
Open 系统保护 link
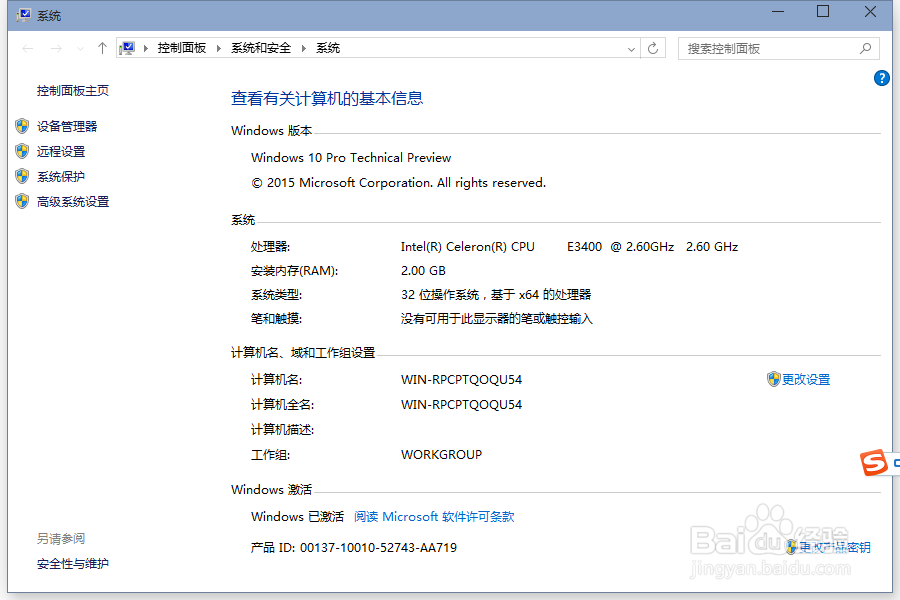tap(61, 177)
